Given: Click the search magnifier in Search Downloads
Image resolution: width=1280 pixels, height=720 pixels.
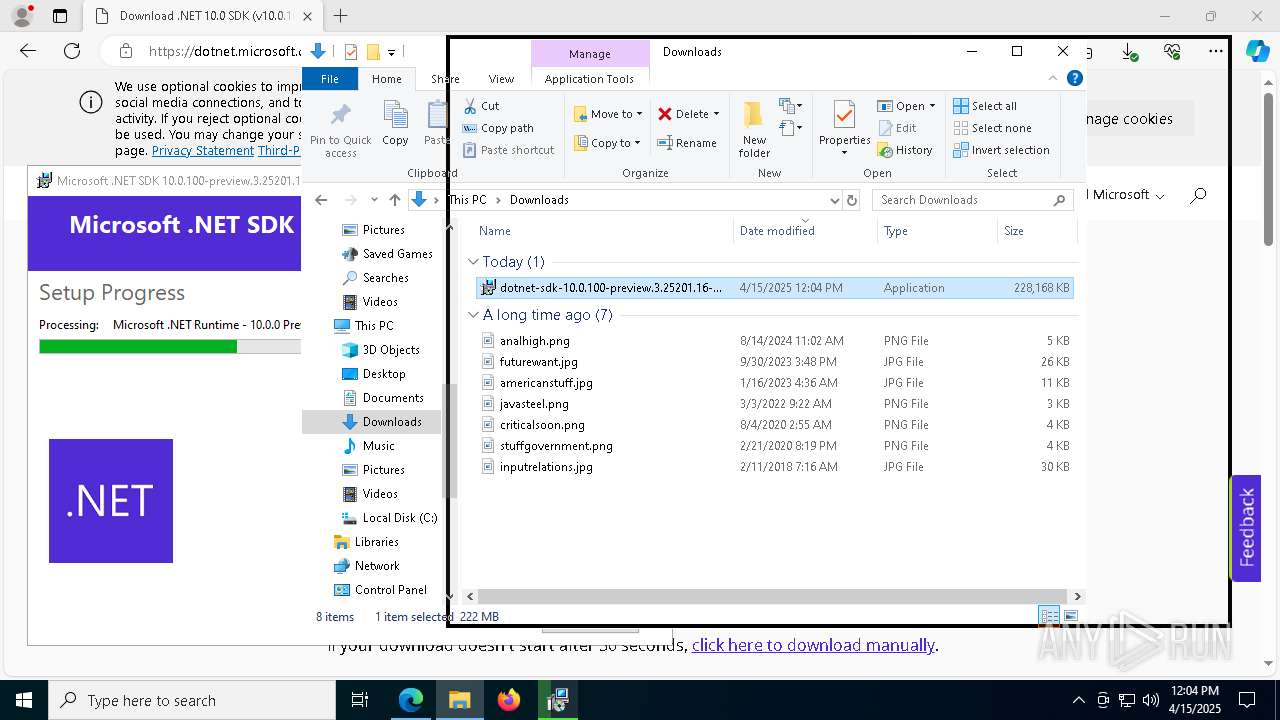Looking at the screenshot, I should click(1059, 200).
